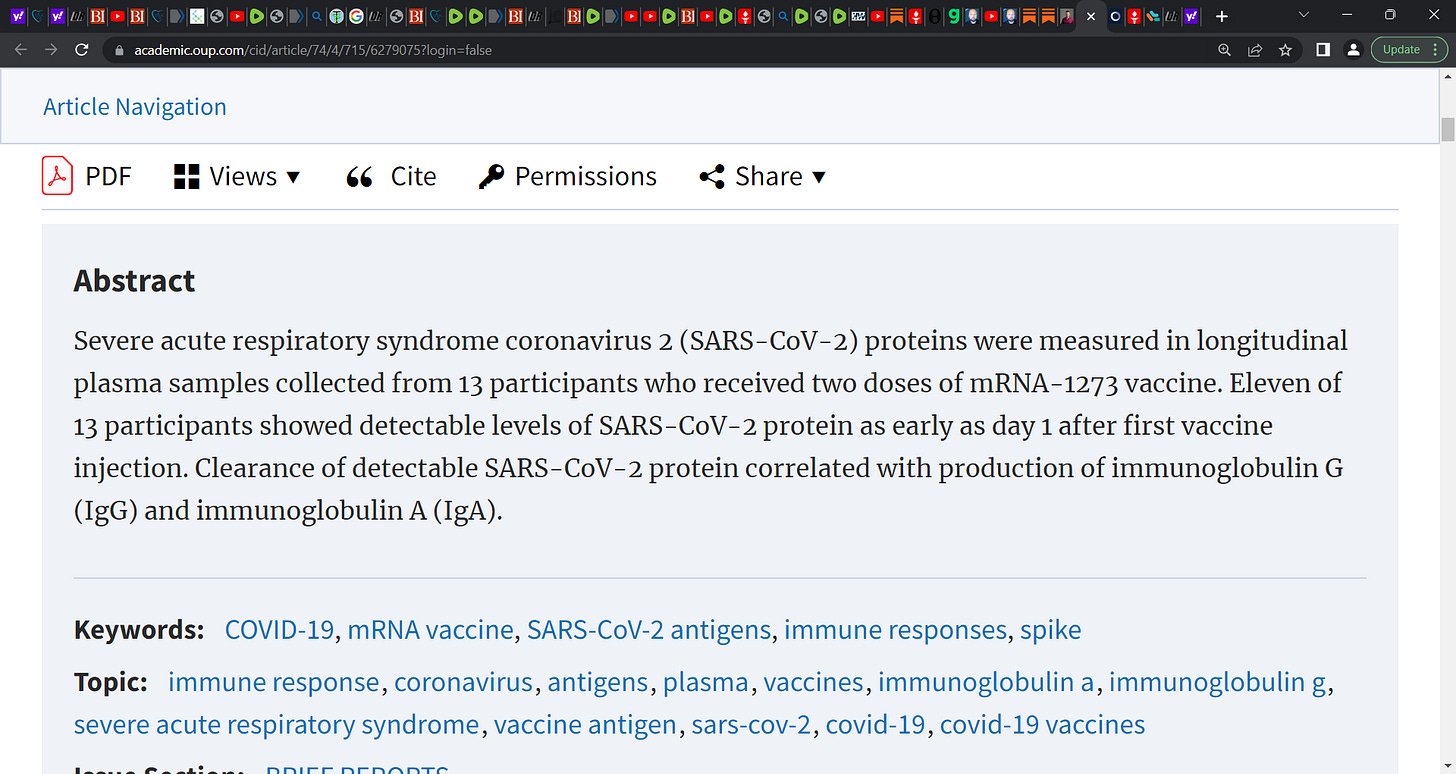Click the browser zoom magnifier icon
This screenshot has width=1456, height=774.
point(1224,49)
